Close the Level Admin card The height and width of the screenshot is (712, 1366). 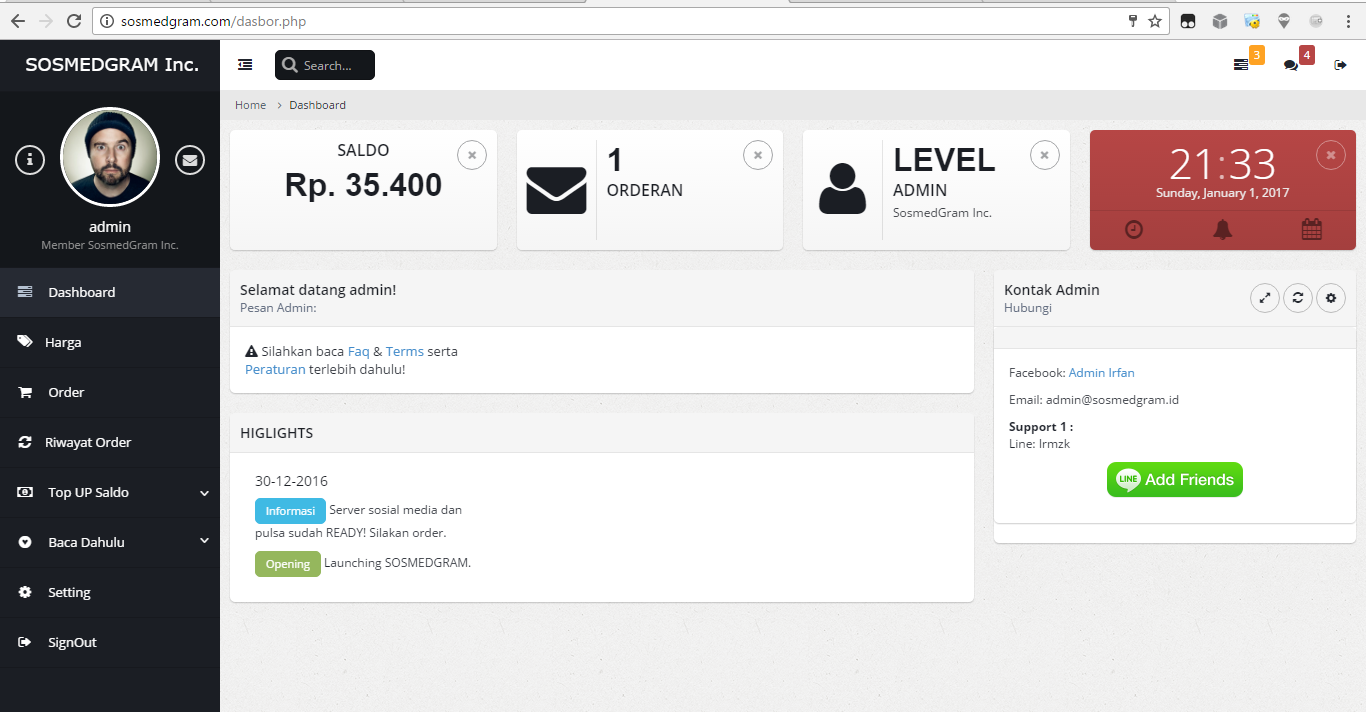[1045, 155]
